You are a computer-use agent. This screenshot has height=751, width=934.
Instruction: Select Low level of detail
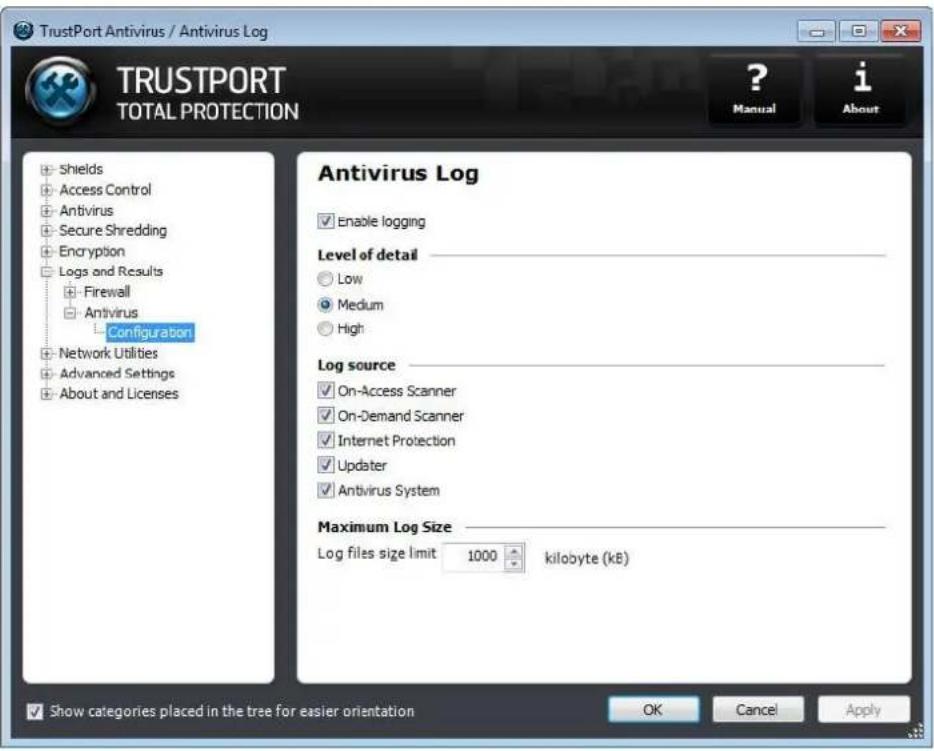tap(325, 279)
